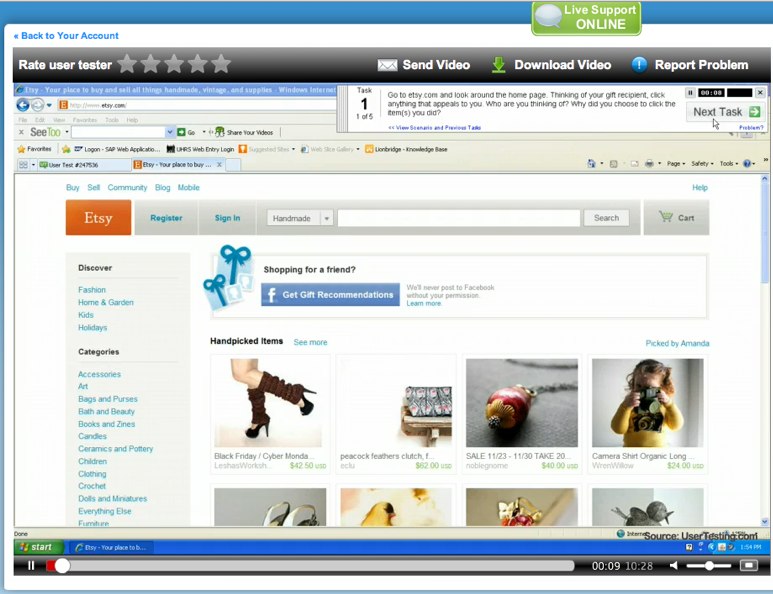Click the blue browser Help icon
Screen dimensions: 773x594
[x=747, y=164]
